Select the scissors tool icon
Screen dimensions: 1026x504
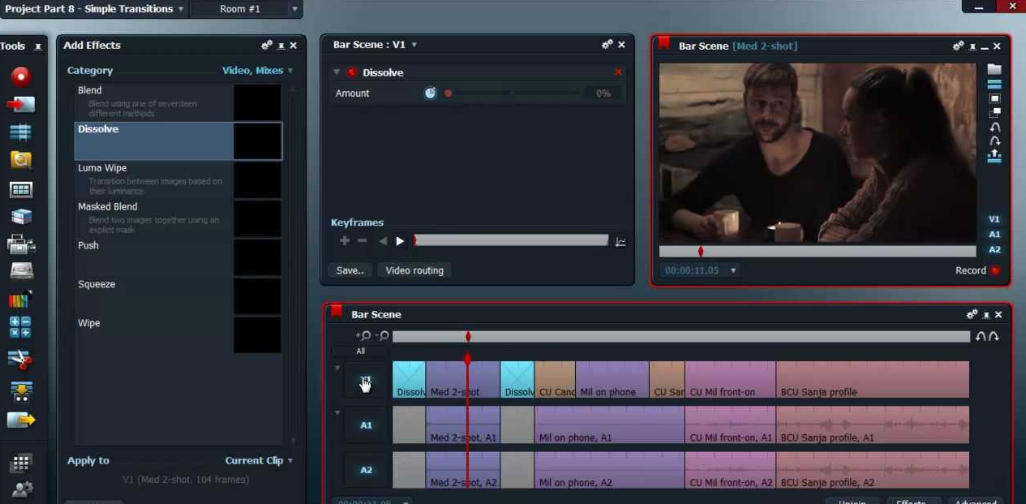point(20,359)
